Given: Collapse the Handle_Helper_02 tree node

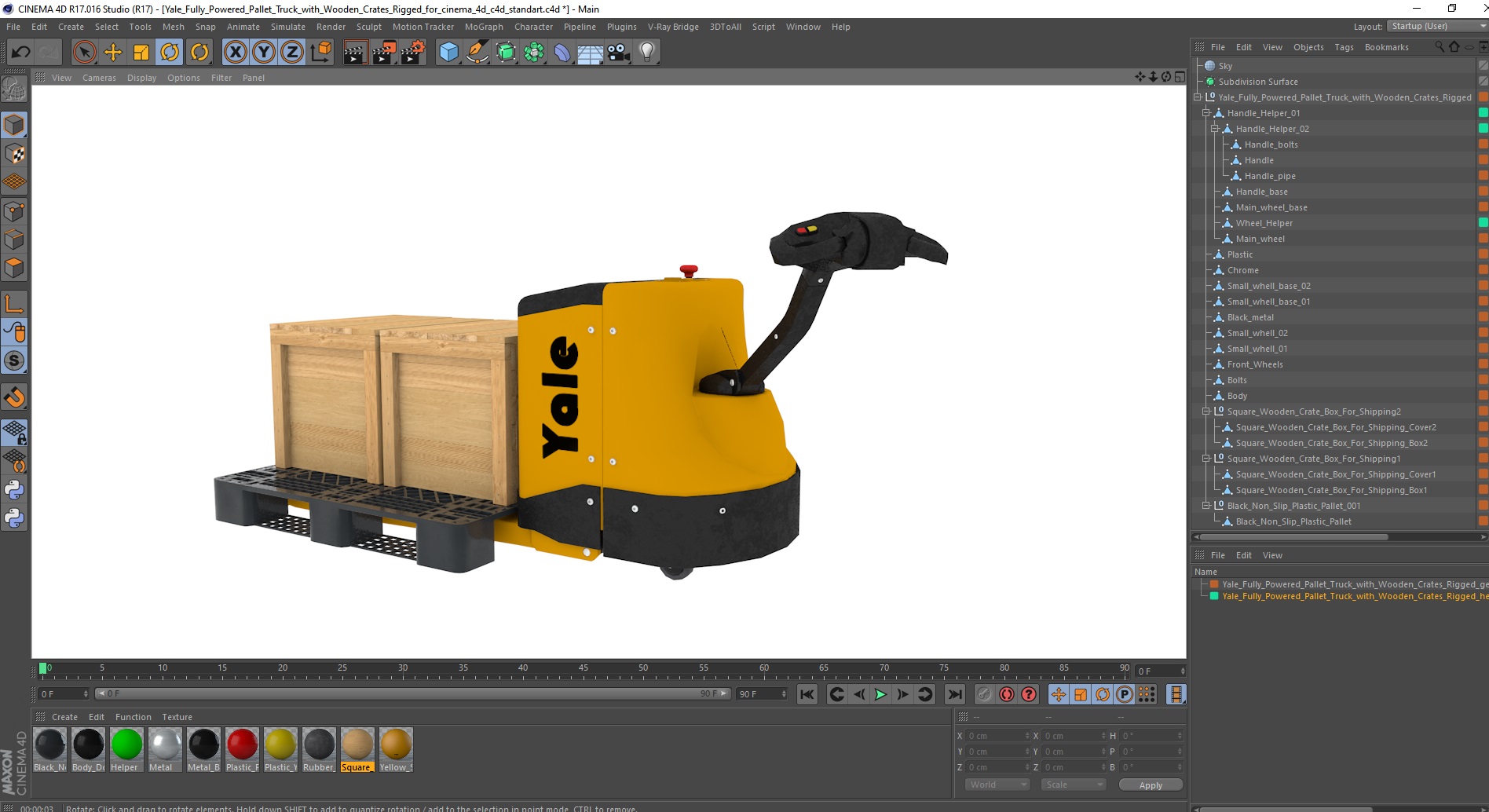Looking at the screenshot, I should 1215,129.
